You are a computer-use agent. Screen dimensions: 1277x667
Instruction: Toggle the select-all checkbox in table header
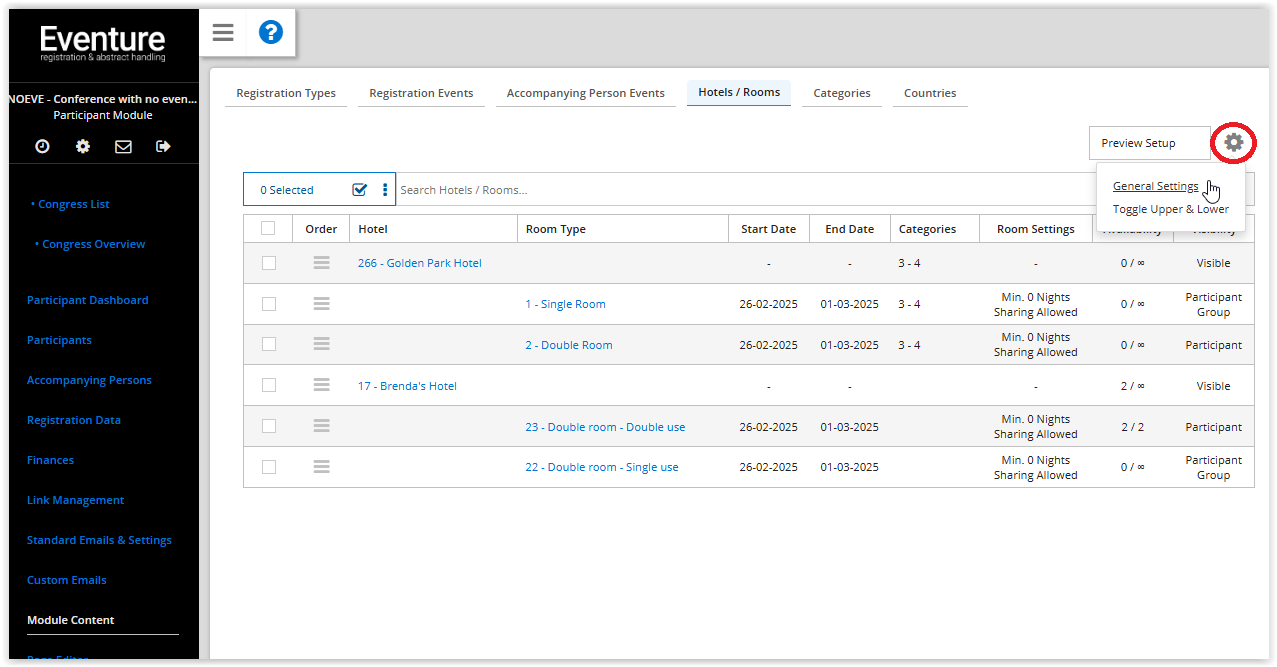tap(268, 228)
